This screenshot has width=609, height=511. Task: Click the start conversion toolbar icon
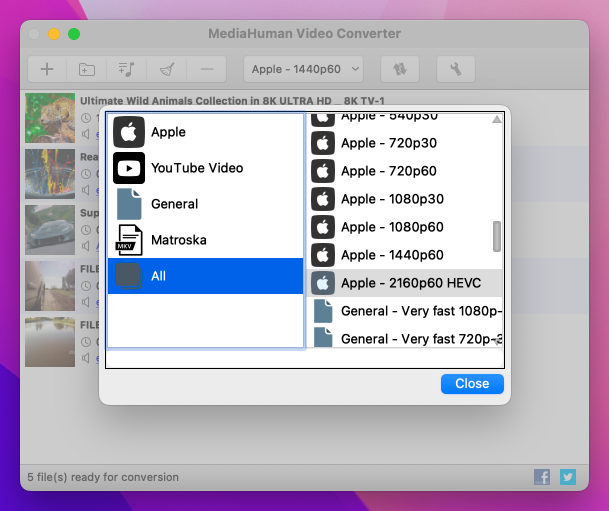coord(401,69)
